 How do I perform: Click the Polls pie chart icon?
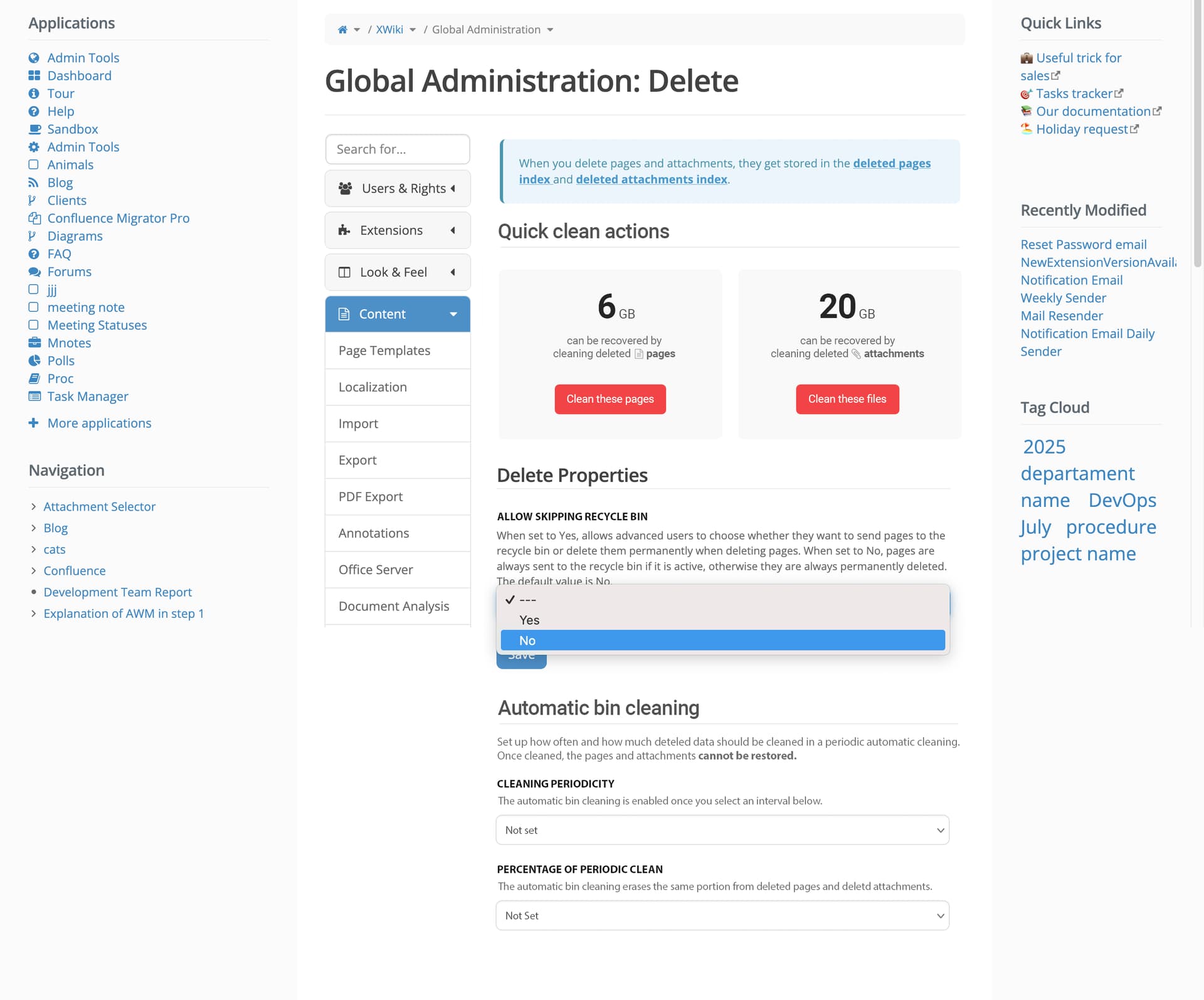[34, 361]
